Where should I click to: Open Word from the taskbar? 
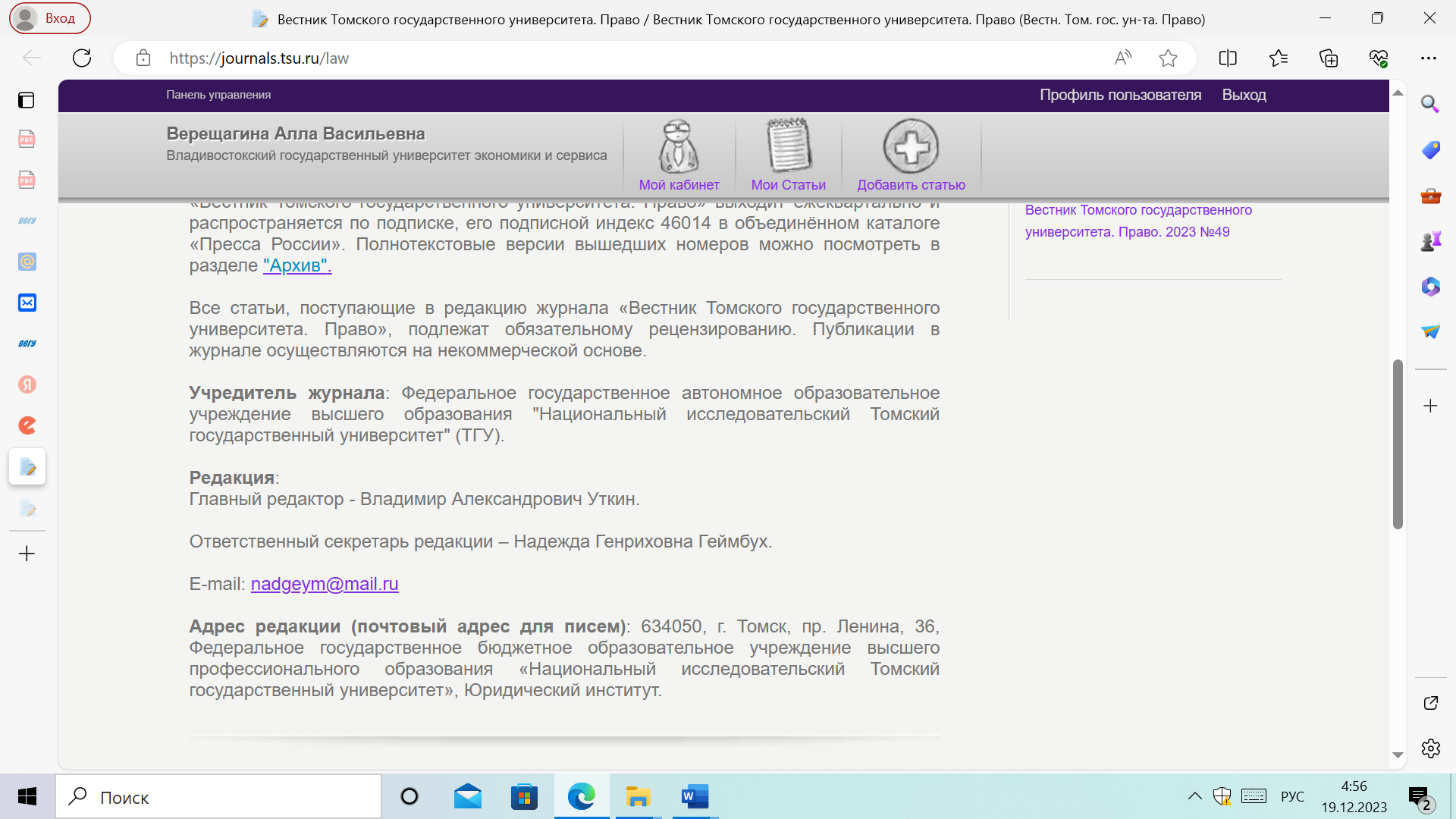[x=695, y=797]
